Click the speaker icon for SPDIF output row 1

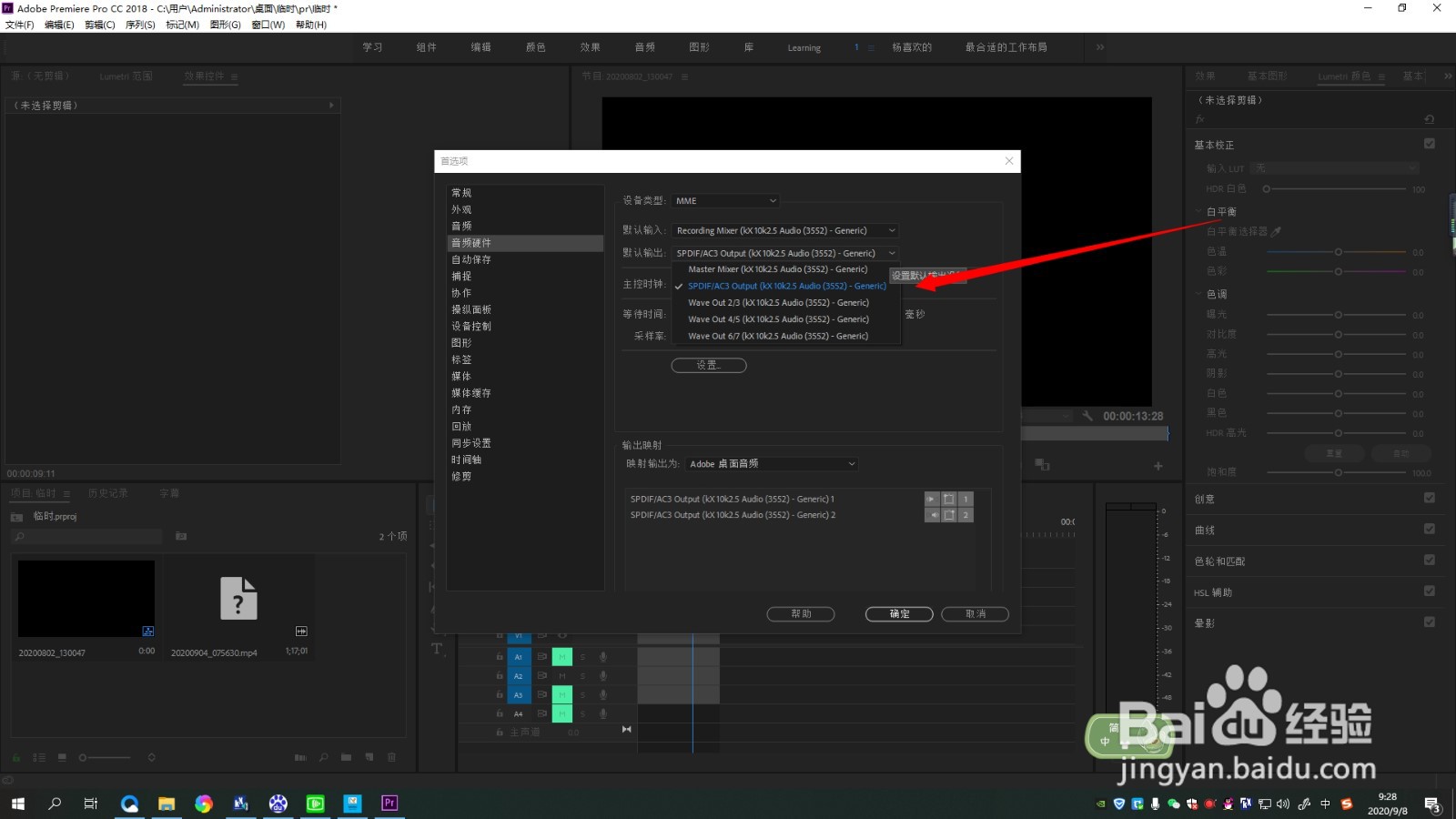point(932,499)
